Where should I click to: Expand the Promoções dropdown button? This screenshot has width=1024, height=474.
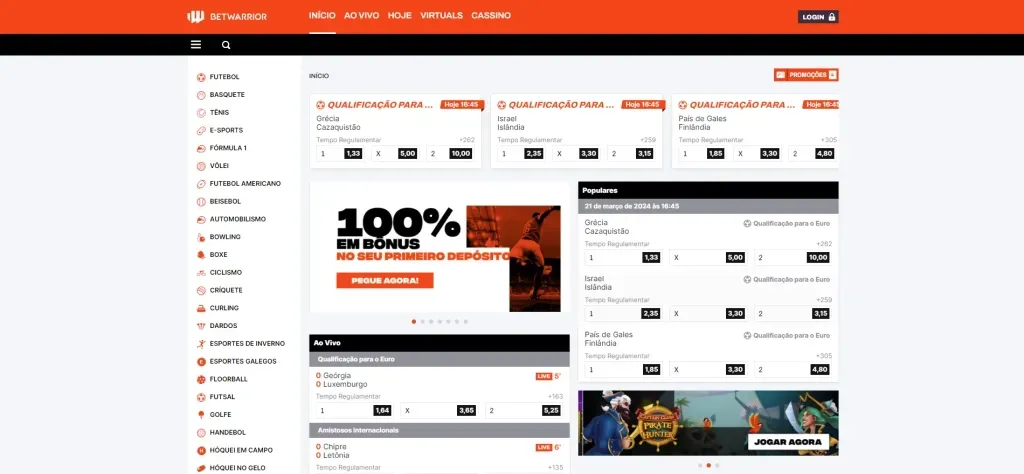(806, 75)
